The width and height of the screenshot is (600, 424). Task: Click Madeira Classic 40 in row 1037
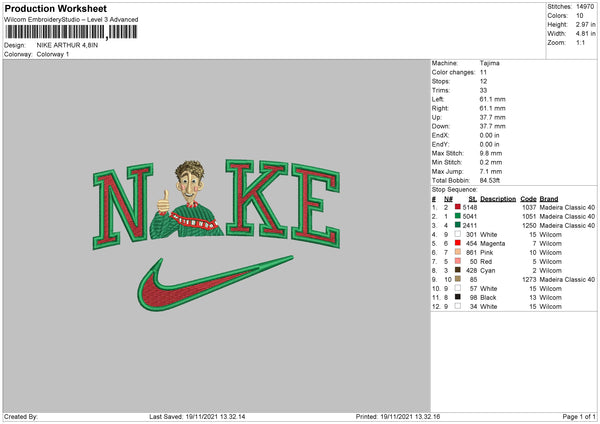pyautogui.click(x=567, y=207)
